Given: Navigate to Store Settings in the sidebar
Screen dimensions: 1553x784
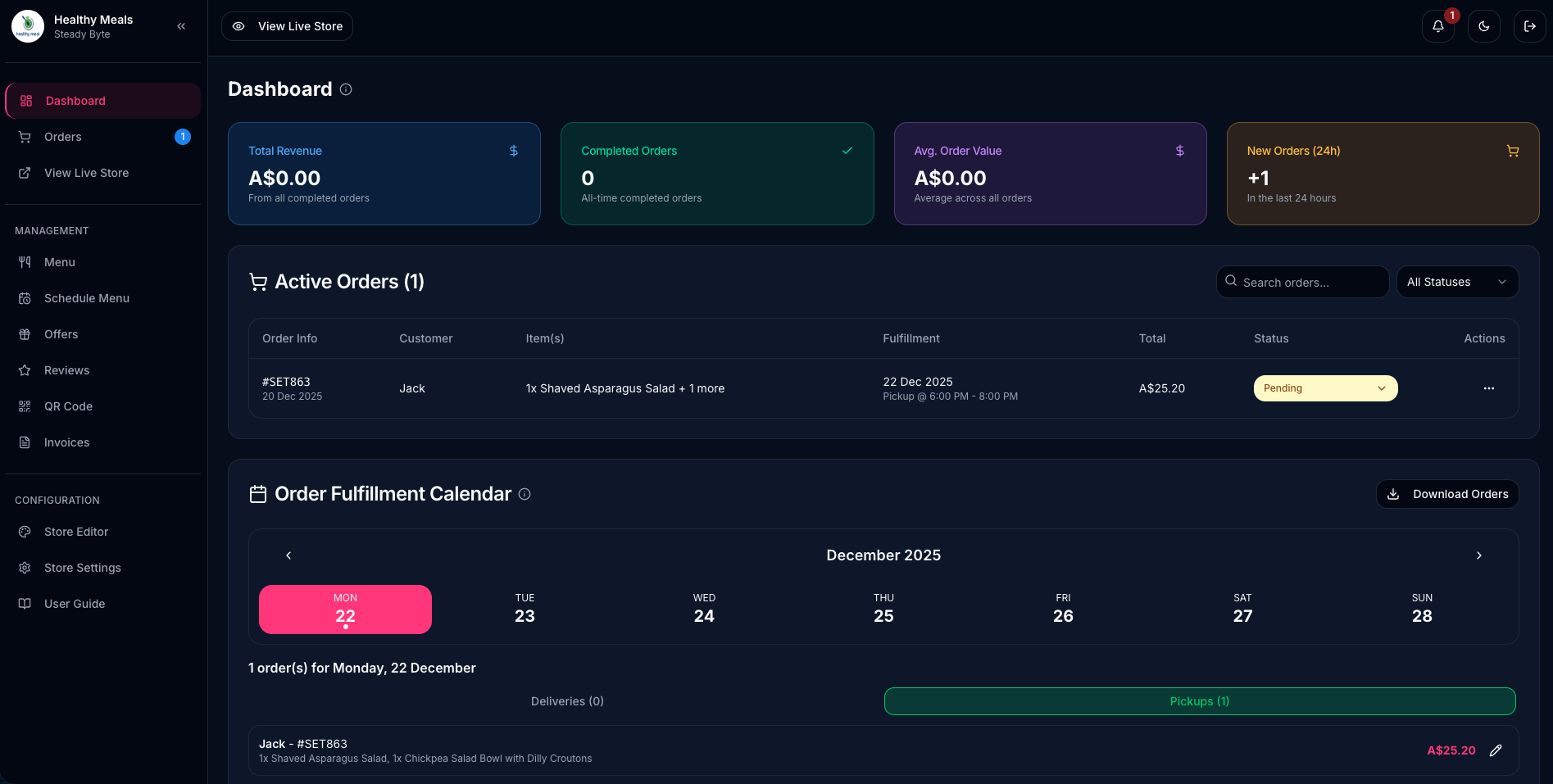Looking at the screenshot, I should (82, 568).
